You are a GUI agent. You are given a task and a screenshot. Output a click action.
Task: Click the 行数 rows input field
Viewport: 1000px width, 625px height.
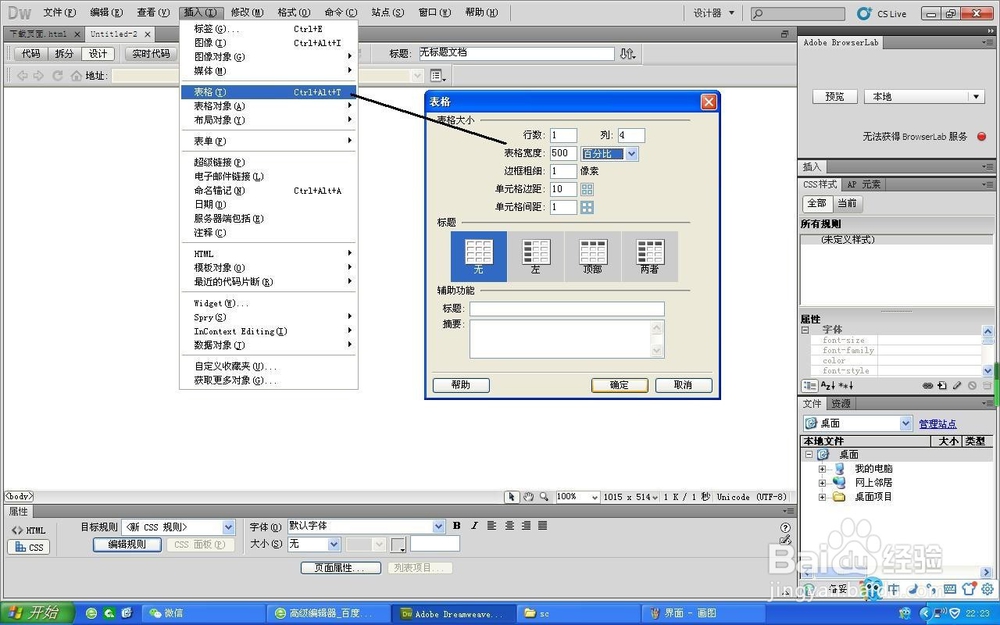click(563, 135)
